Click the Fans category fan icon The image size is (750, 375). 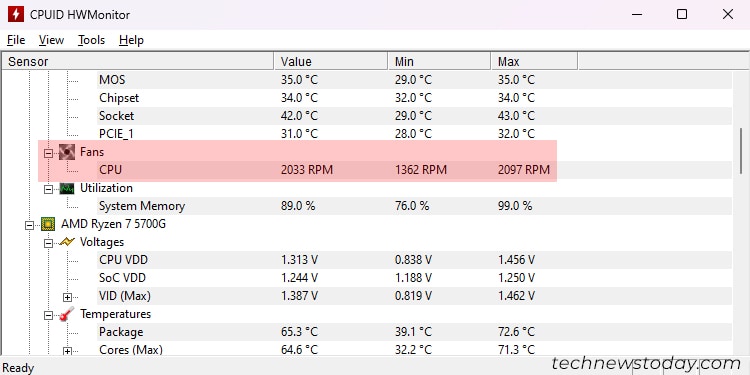click(67, 152)
